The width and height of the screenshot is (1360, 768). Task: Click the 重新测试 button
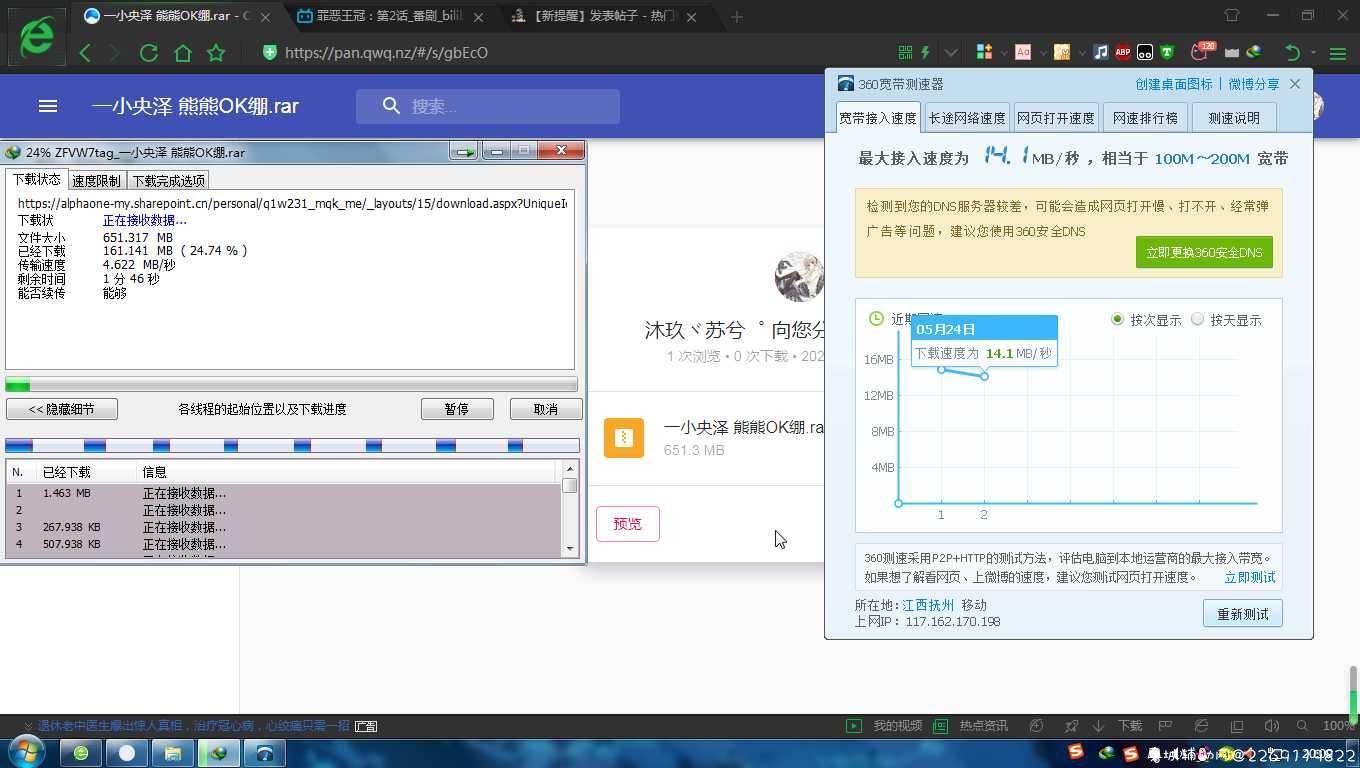[1242, 614]
